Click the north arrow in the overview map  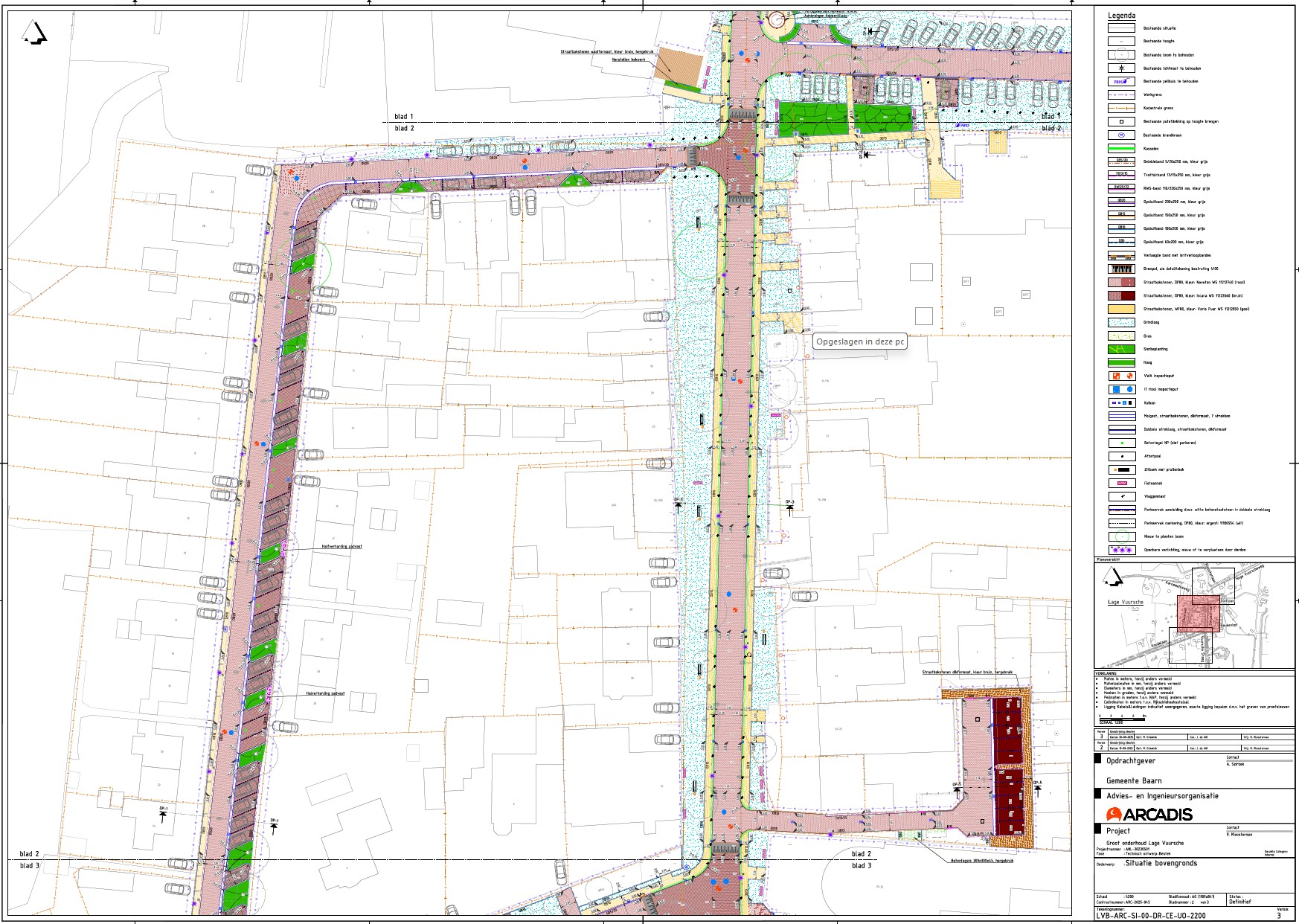[x=1112, y=577]
